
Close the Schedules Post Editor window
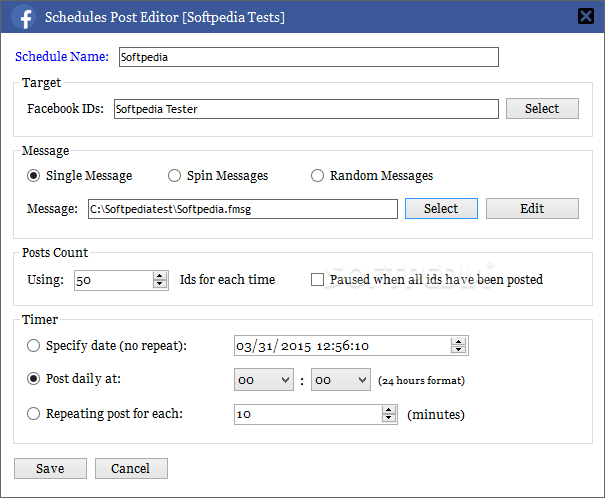(586, 16)
